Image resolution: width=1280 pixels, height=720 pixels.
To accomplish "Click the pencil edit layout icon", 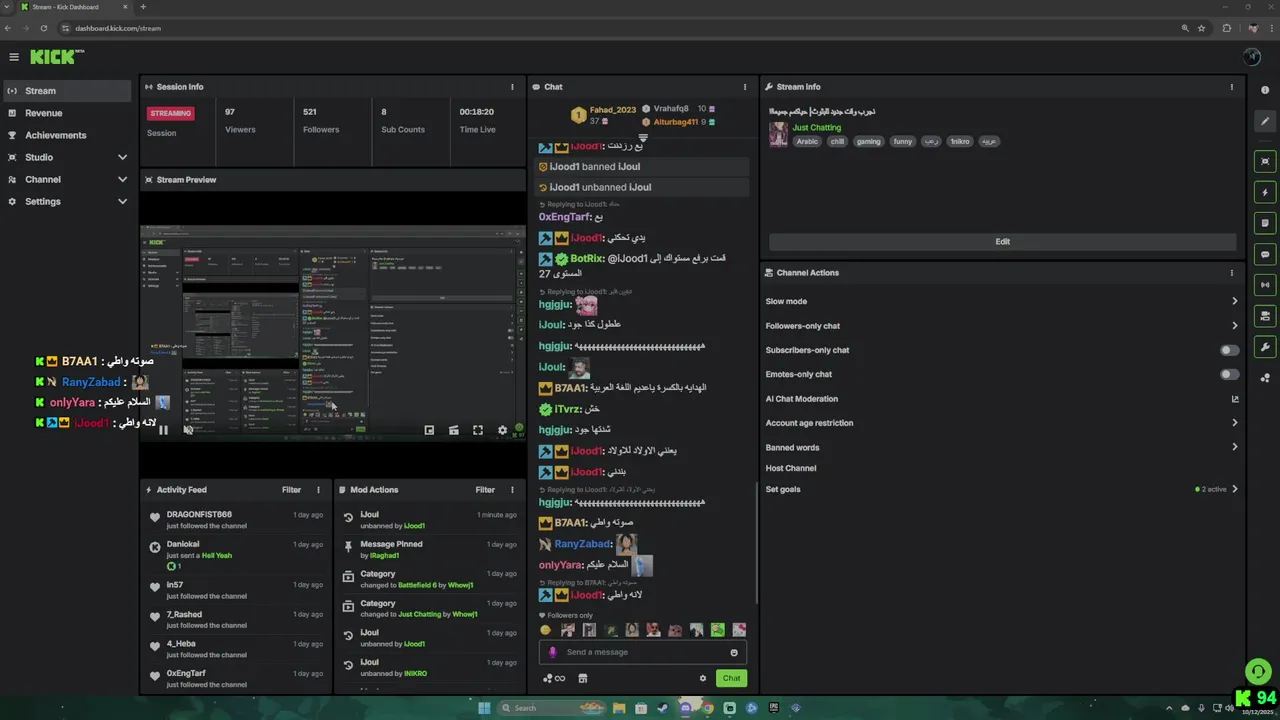I will [x=1265, y=121].
